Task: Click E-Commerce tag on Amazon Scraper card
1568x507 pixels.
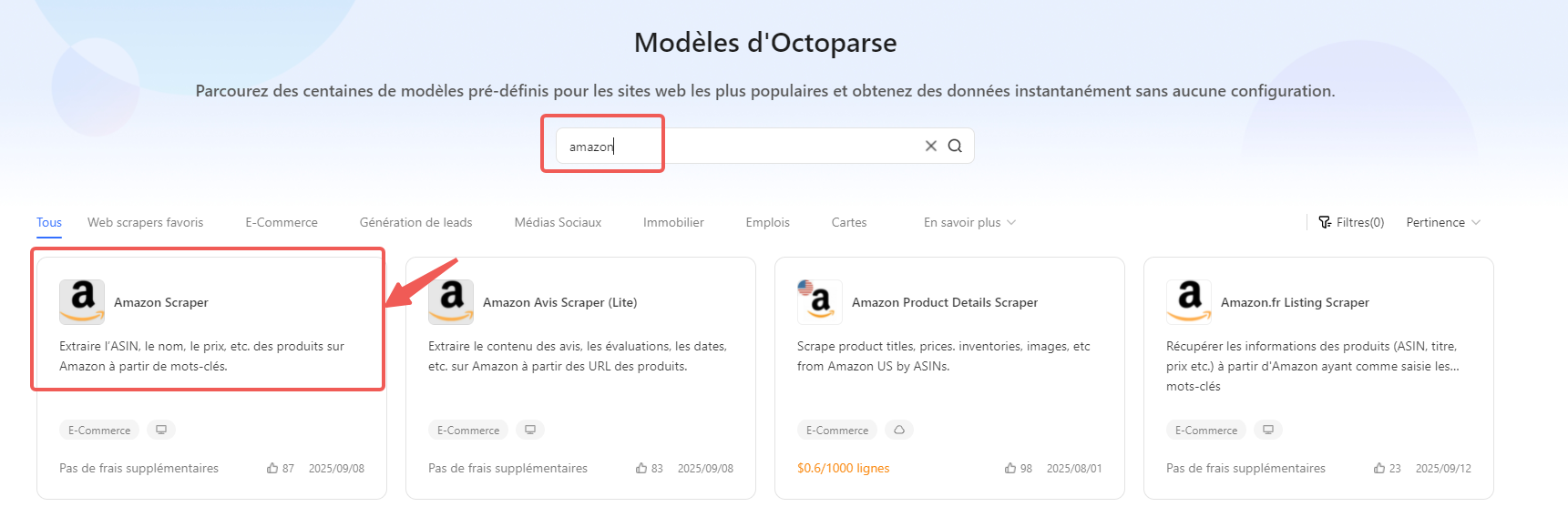Action: tap(99, 430)
